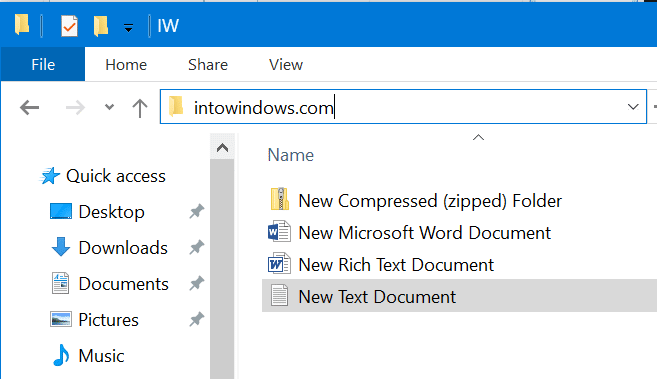Click the Word document file icon

[x=279, y=231]
